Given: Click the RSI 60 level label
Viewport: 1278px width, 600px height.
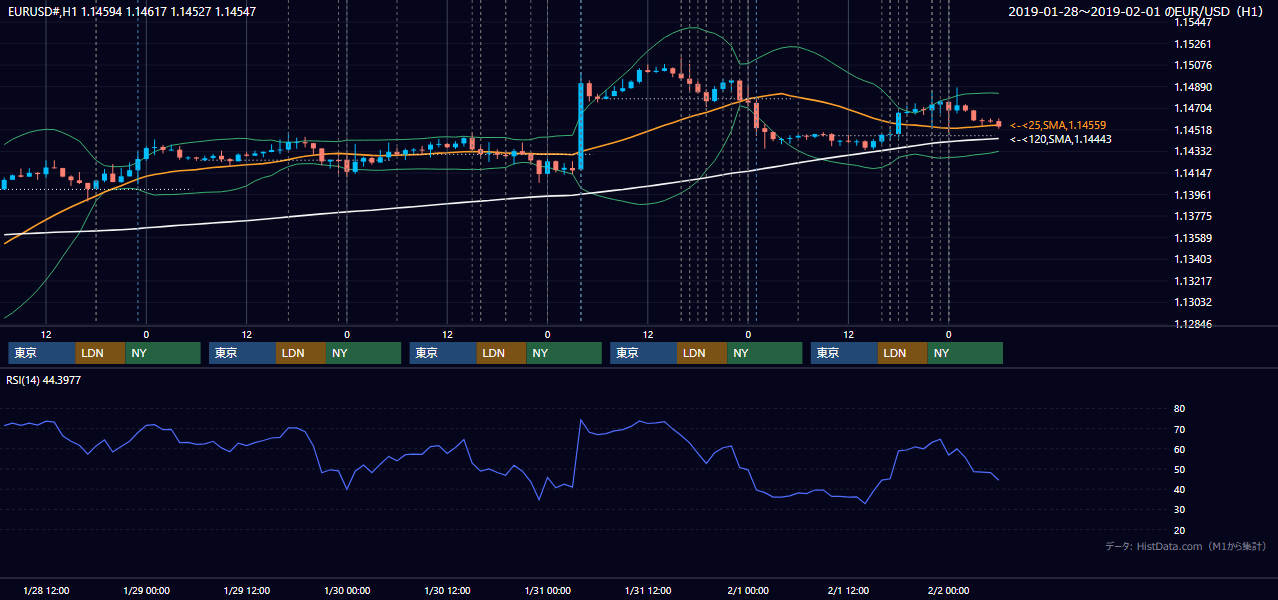Looking at the screenshot, I should click(1180, 449).
